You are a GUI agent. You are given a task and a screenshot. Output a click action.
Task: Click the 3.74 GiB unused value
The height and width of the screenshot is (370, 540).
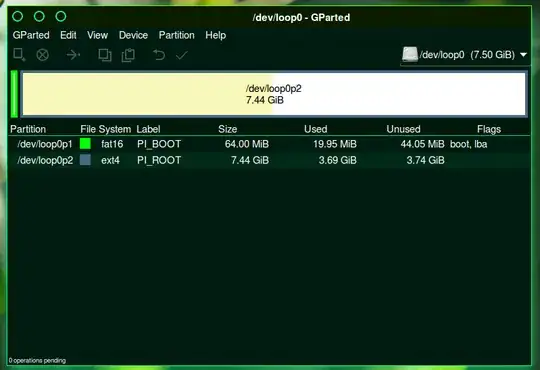click(x=425, y=160)
